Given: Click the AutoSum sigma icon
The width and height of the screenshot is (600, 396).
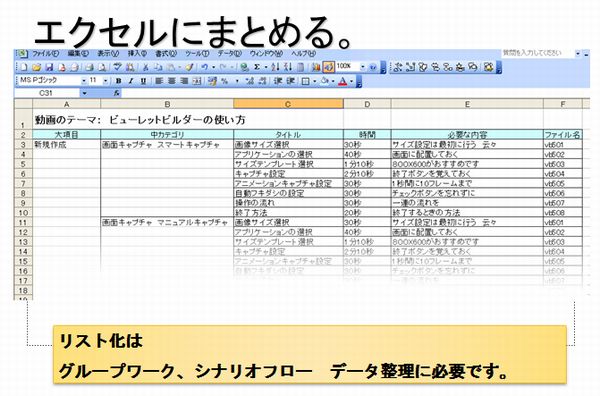Looking at the screenshot, I should tap(257, 67).
